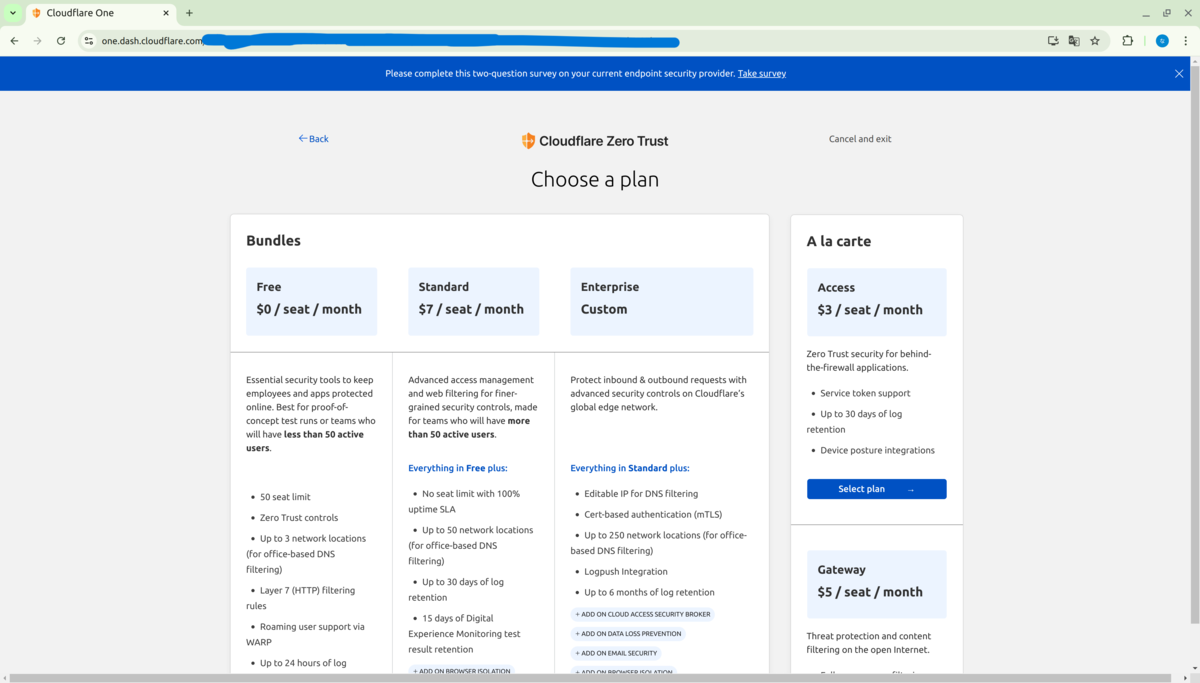Screen dimensions: 1200x683
Task: Click the Gateway $5 a la carte card
Action: (876, 584)
